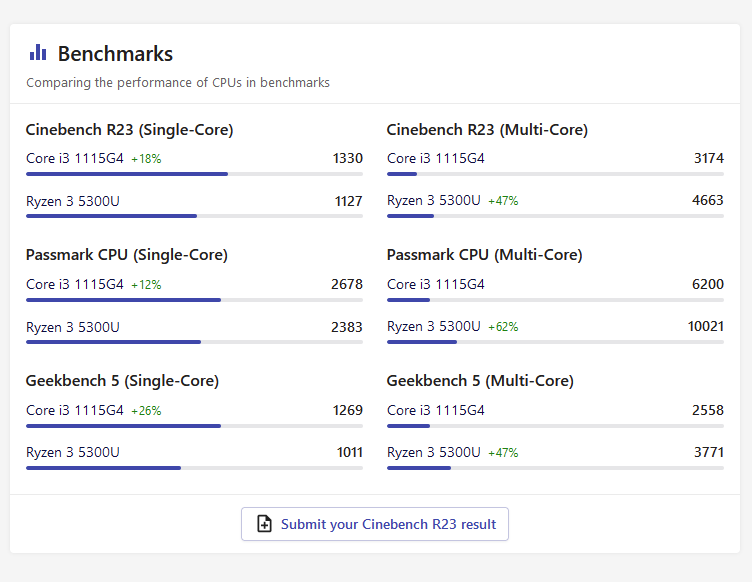Click the score value 10021
The height and width of the screenshot is (582, 752).
coord(706,326)
